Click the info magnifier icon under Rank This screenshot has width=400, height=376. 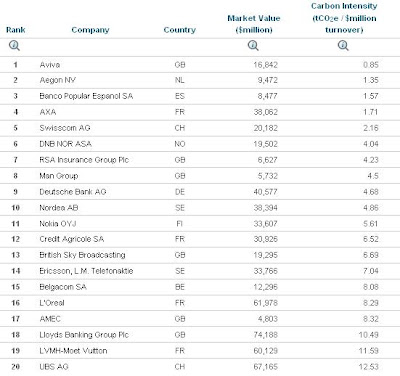14,45
